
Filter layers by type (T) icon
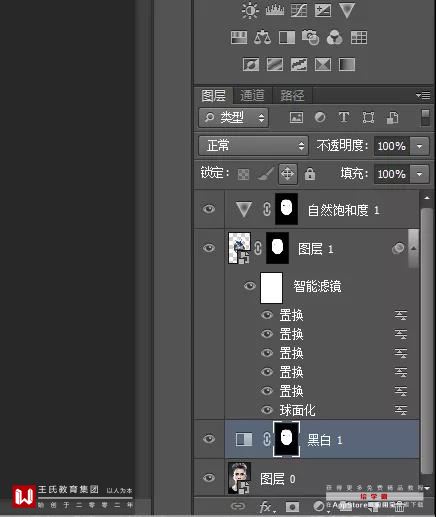pos(344,117)
